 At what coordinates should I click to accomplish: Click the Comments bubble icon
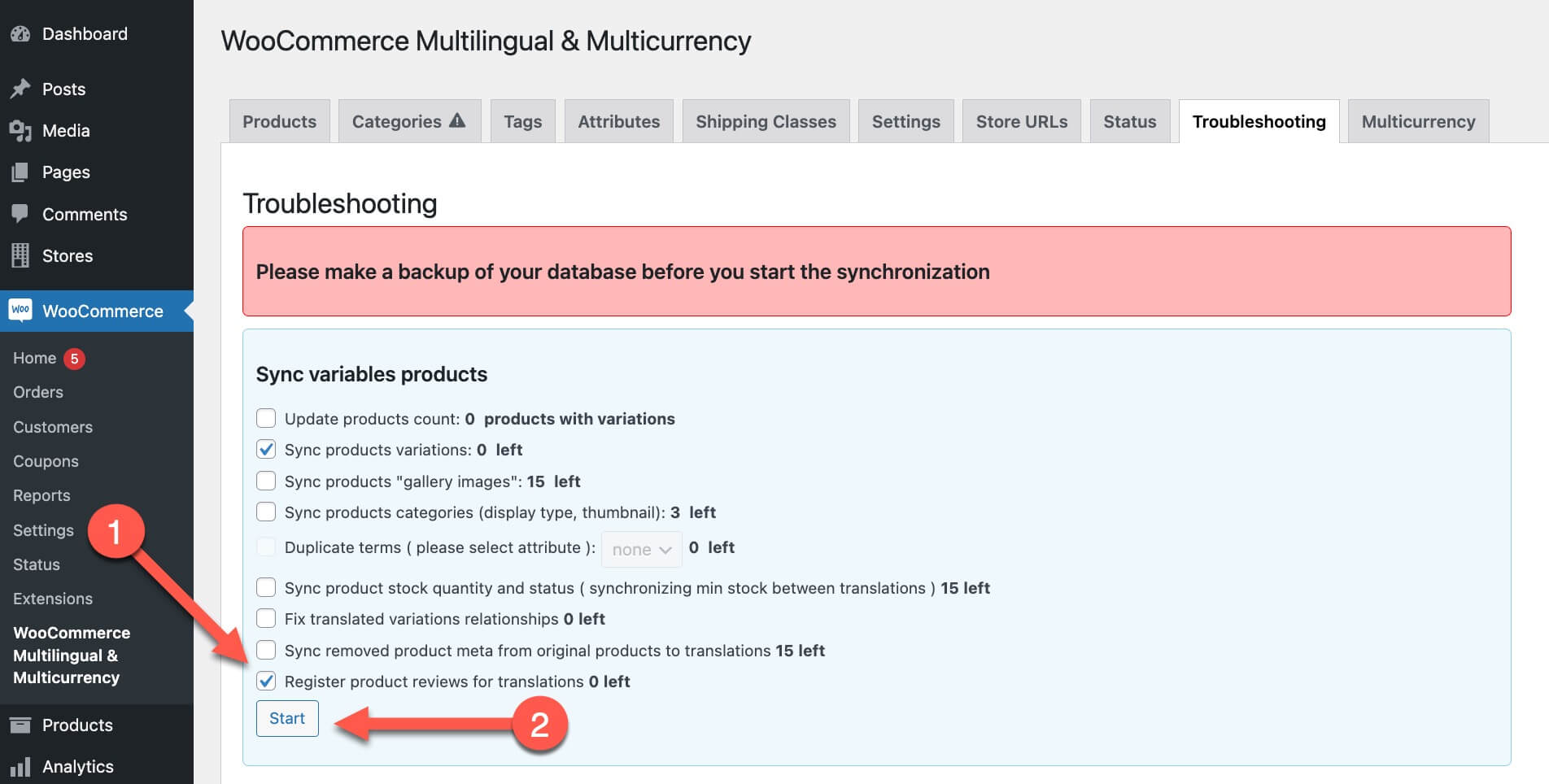pos(20,214)
